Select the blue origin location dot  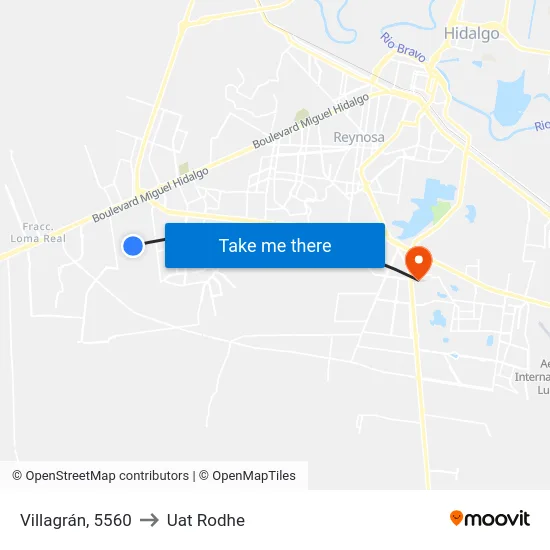coord(133,246)
